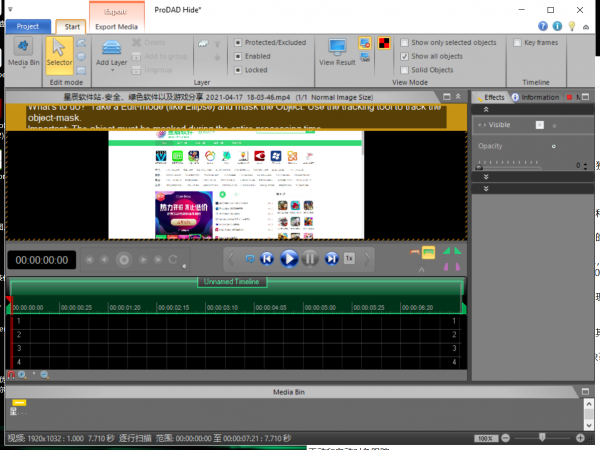Click the pink right range marker
Viewport: 600px width, 450px height.
click(x=458, y=267)
